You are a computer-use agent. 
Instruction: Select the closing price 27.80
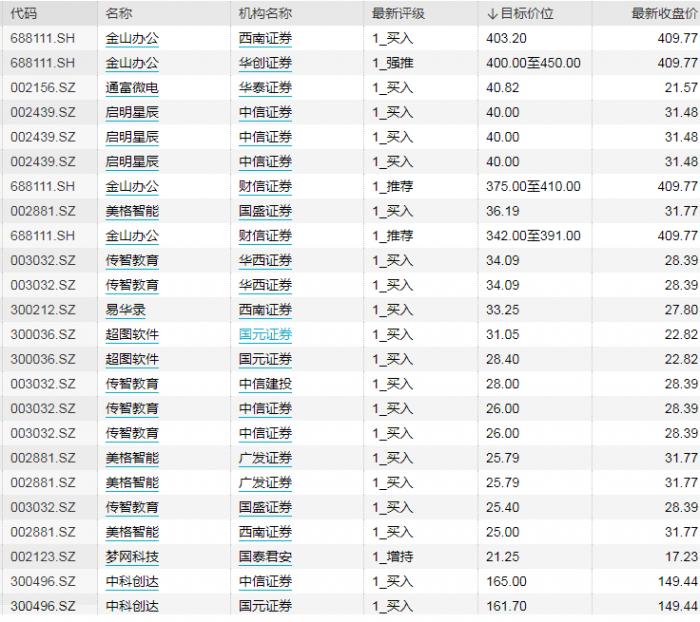point(681,310)
